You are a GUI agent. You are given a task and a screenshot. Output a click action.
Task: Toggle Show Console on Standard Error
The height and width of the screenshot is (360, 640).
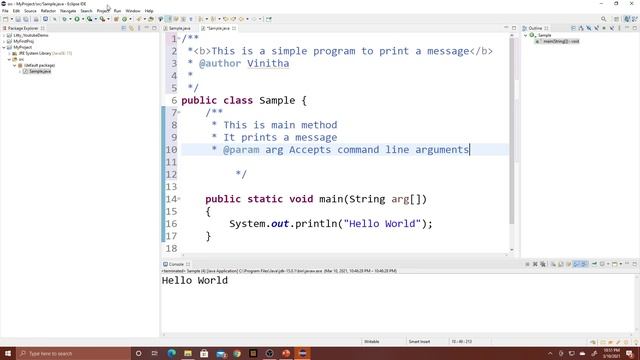pos(584,264)
